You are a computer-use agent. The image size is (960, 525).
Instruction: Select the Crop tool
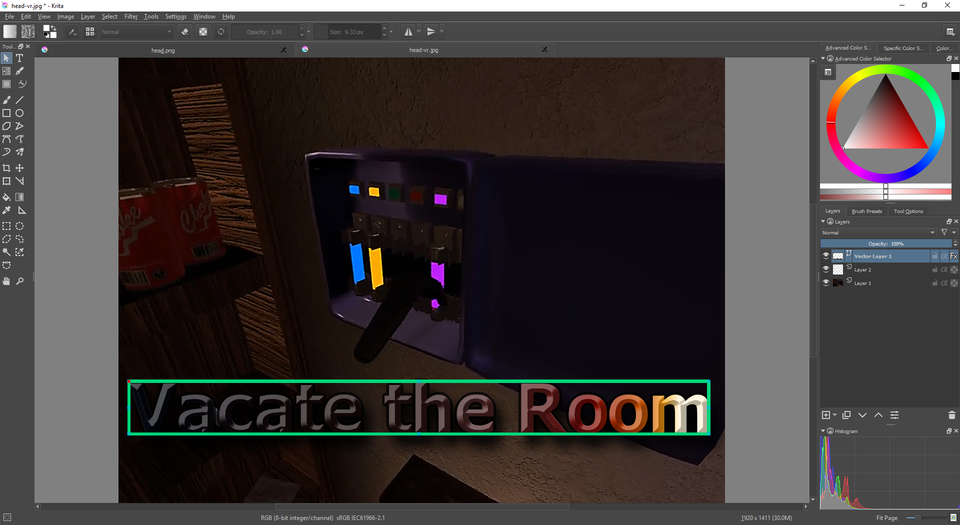7,168
